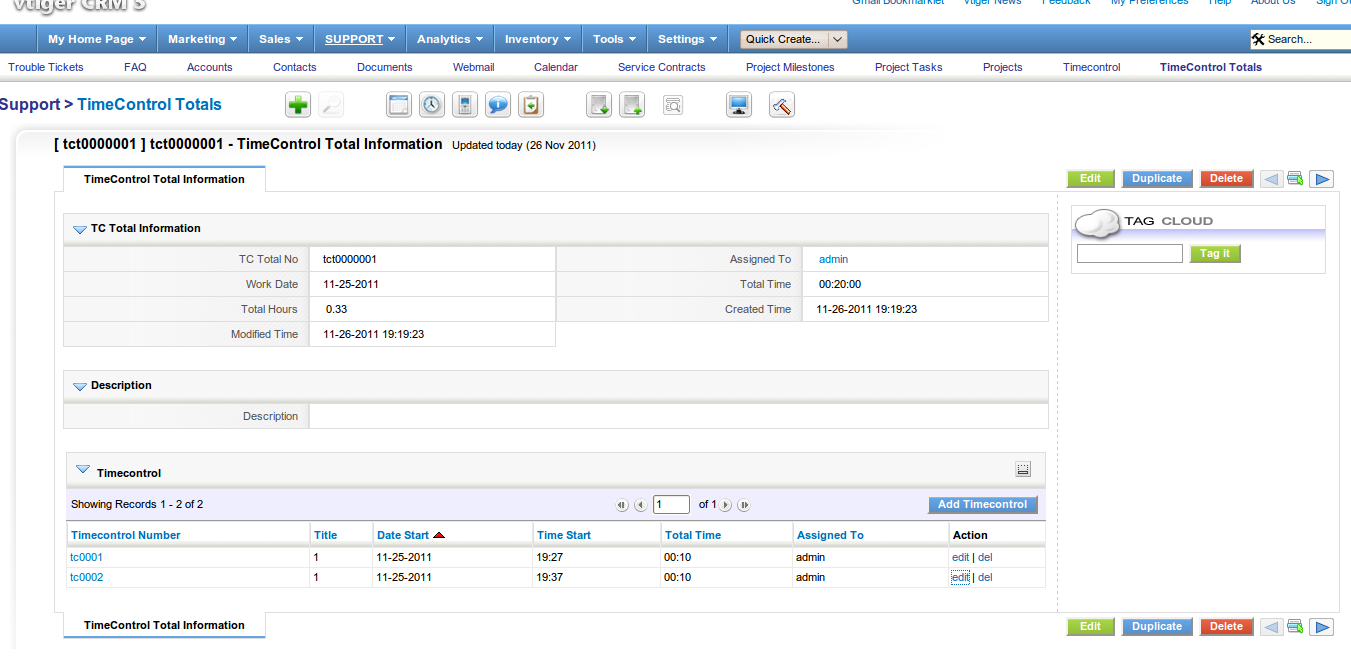Click the green plus create icon

click(298, 105)
